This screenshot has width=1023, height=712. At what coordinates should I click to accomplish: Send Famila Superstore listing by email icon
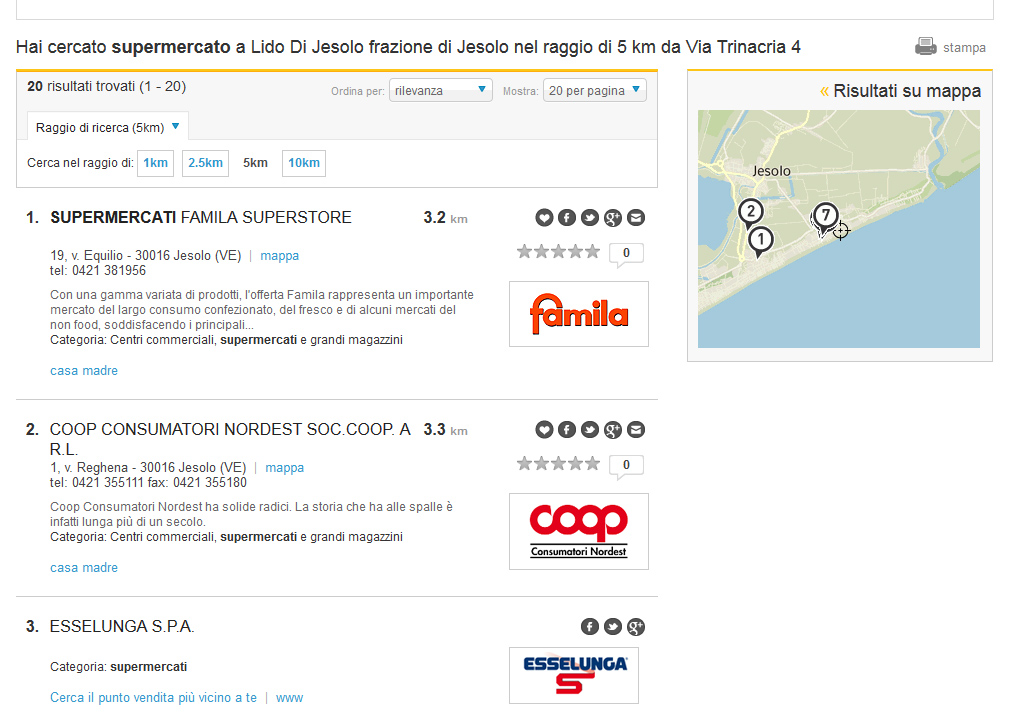point(636,217)
